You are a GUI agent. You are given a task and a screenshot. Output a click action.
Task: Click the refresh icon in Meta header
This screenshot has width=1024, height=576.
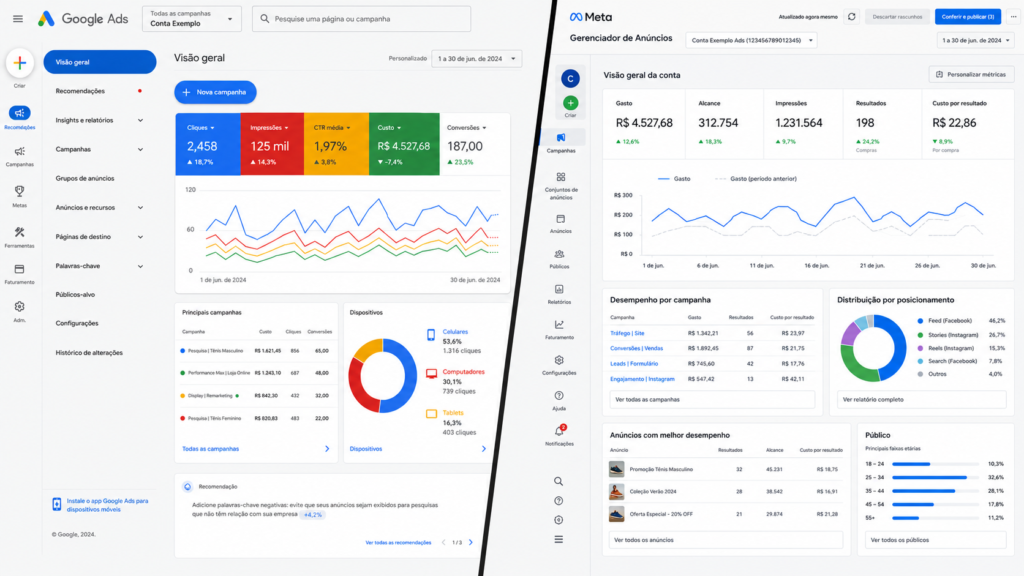[x=852, y=17]
